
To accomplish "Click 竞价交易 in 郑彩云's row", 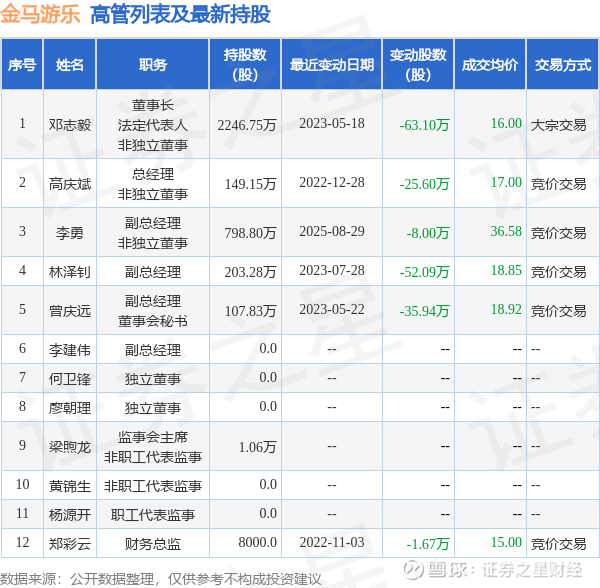I will pyautogui.click(x=559, y=544).
